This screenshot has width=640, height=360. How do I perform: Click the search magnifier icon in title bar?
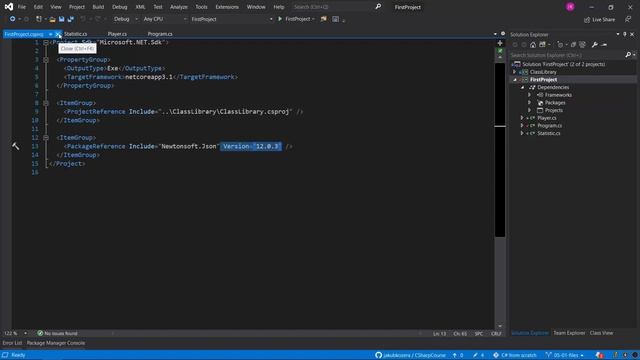tap(378, 7)
